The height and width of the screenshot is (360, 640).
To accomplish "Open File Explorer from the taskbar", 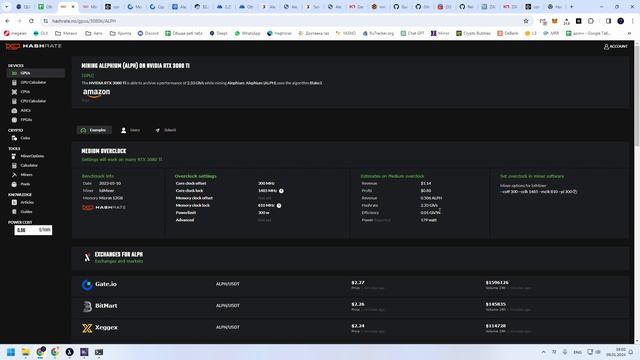I will (x=26, y=352).
